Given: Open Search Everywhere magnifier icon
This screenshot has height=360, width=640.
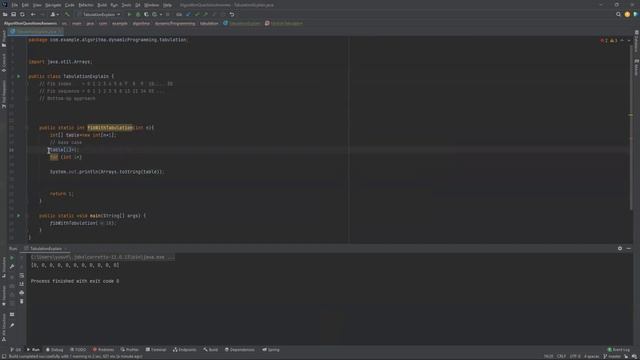Looking at the screenshot, I should coord(618,14).
